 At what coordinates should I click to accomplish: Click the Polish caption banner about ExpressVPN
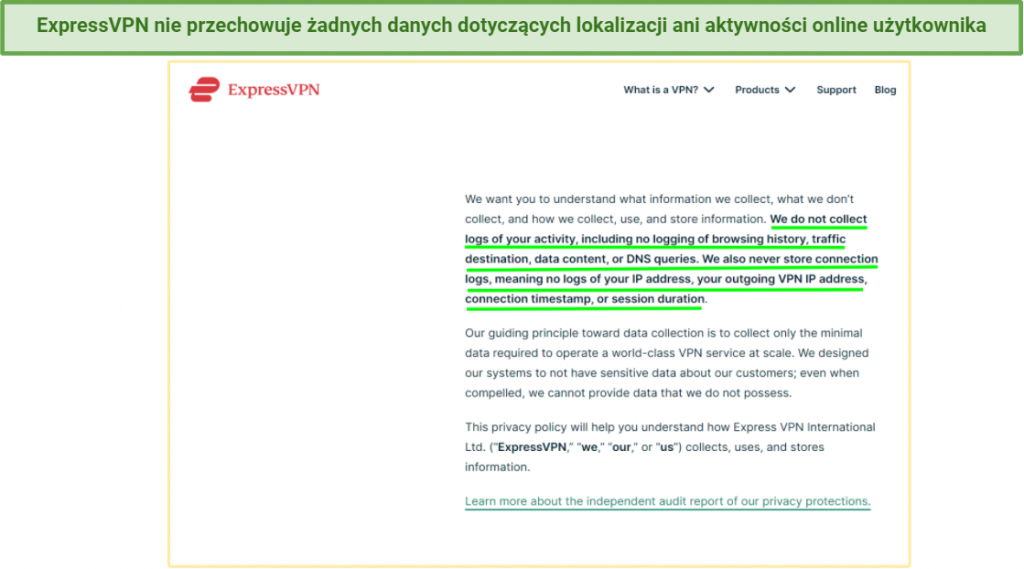(x=511, y=26)
